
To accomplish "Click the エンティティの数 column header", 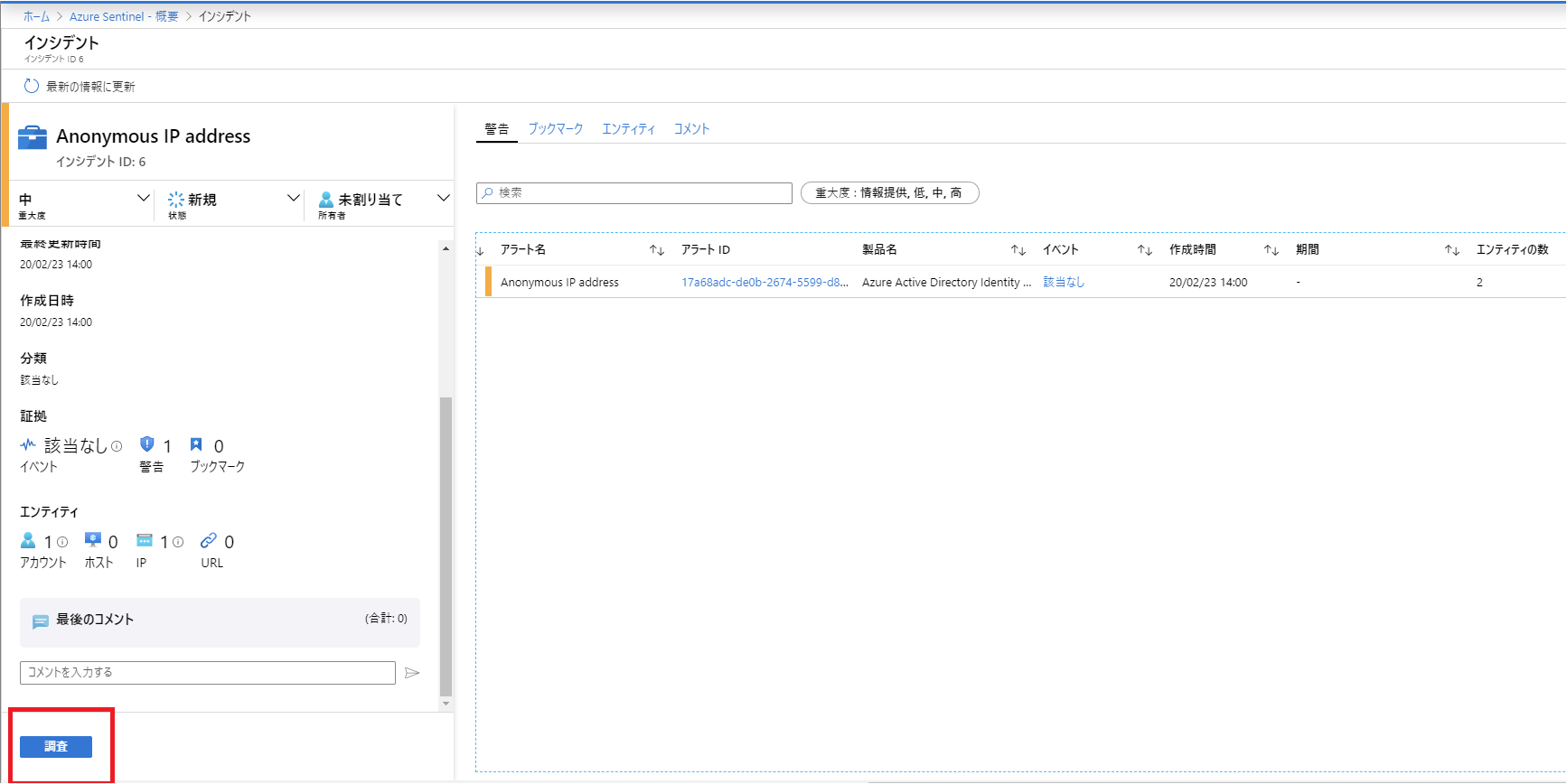I will pos(1513,250).
